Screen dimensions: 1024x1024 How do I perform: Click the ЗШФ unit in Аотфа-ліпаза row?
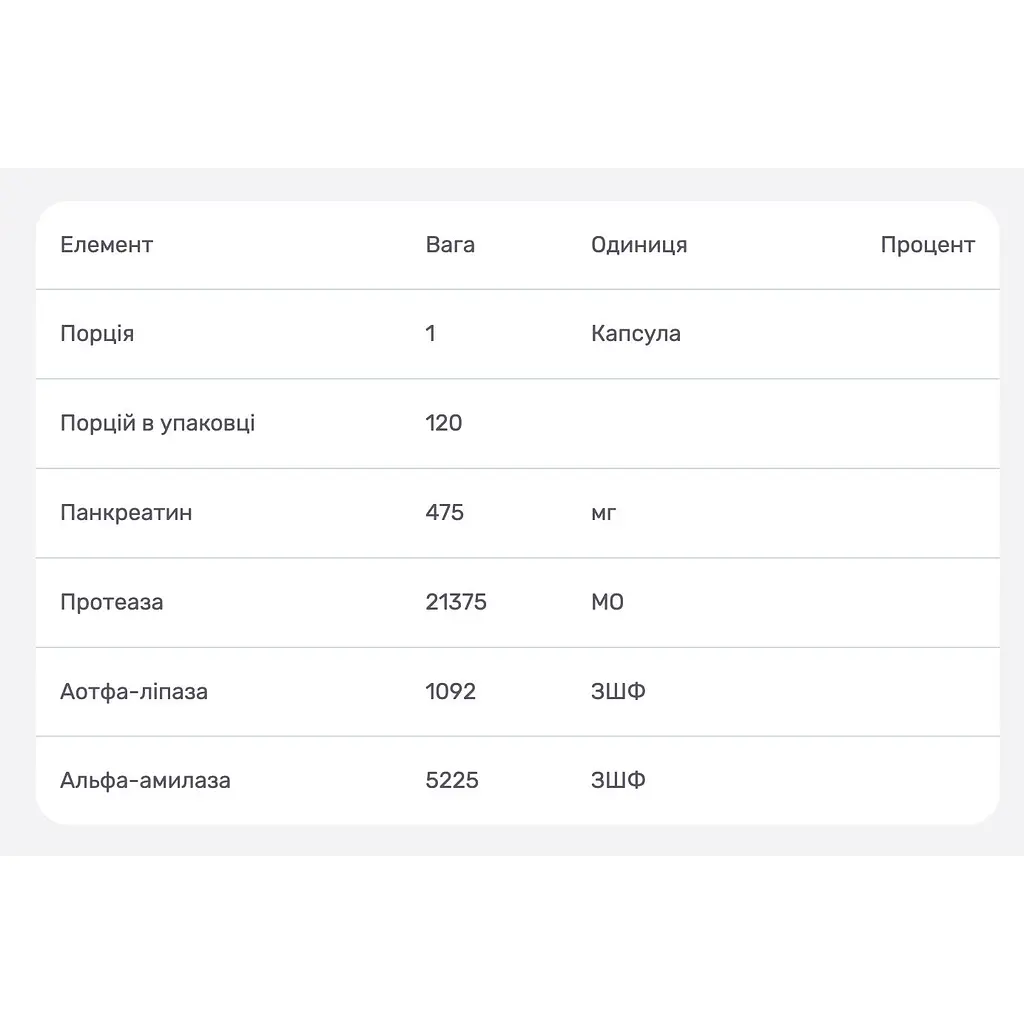618,692
